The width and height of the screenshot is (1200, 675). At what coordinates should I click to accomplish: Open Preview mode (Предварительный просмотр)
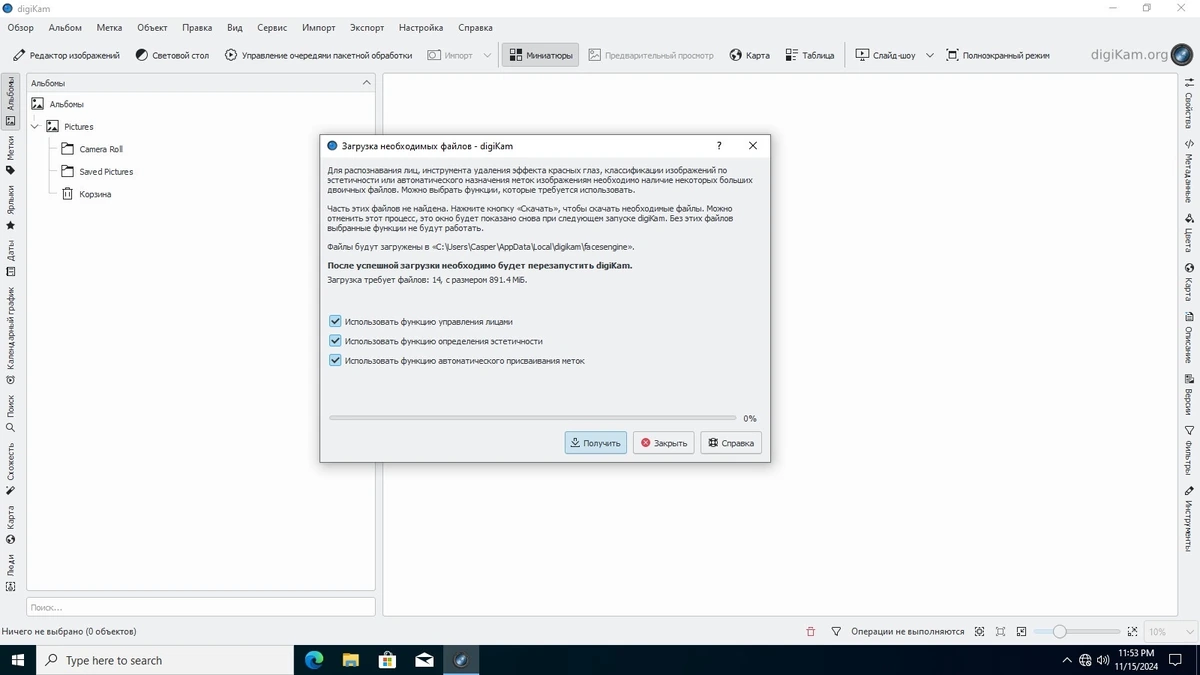pos(651,55)
